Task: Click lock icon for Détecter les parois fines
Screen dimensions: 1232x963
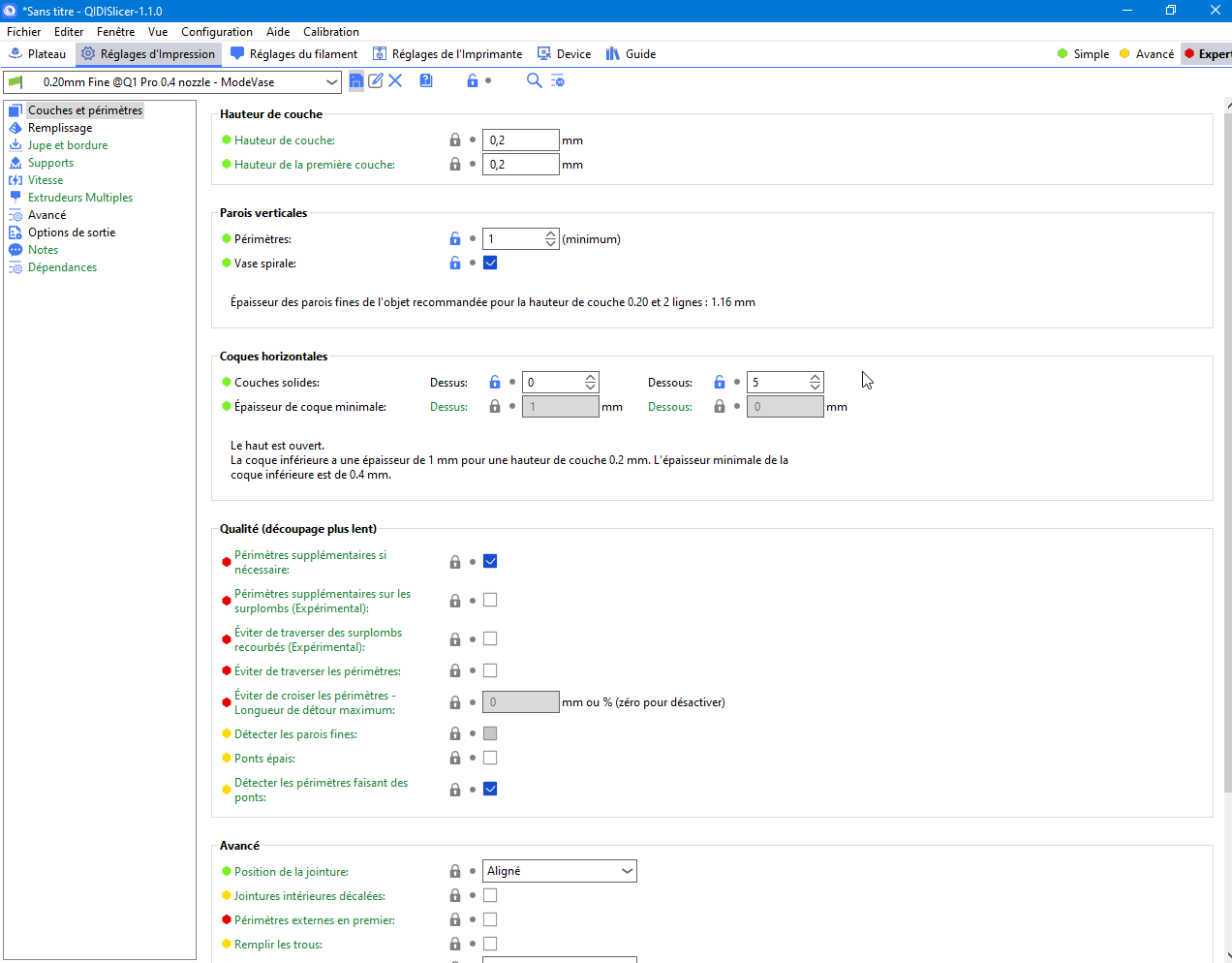Action: click(x=455, y=734)
